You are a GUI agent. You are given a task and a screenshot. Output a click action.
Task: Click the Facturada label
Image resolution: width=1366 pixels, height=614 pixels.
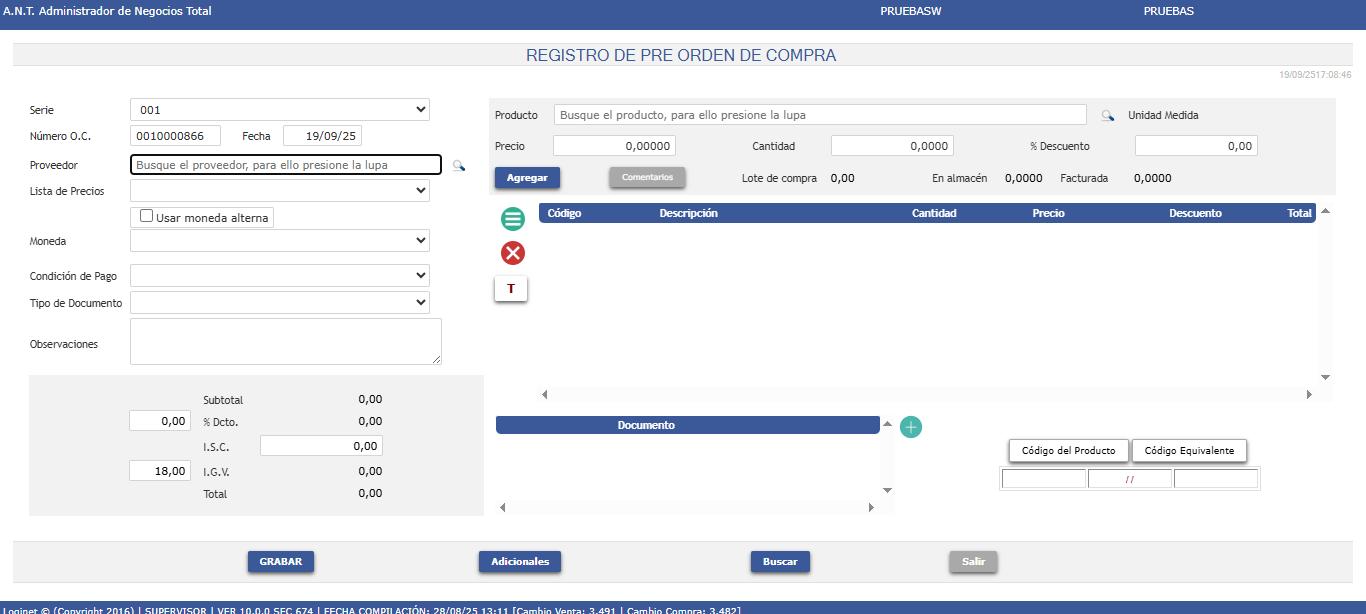coord(1084,179)
